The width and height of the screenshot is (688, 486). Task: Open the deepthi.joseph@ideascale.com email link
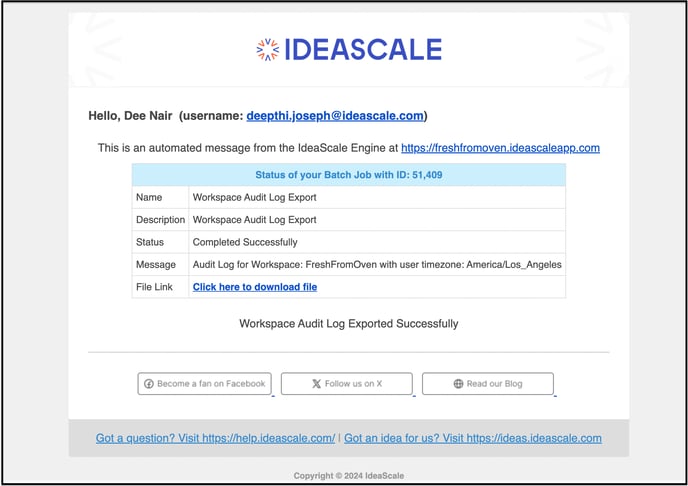coord(335,116)
